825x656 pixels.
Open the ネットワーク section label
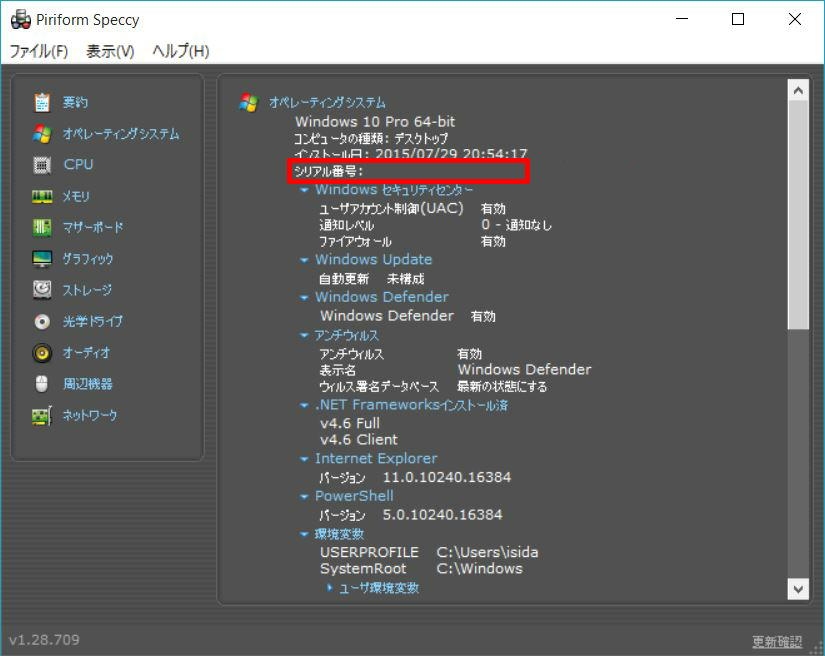pyautogui.click(x=89, y=415)
